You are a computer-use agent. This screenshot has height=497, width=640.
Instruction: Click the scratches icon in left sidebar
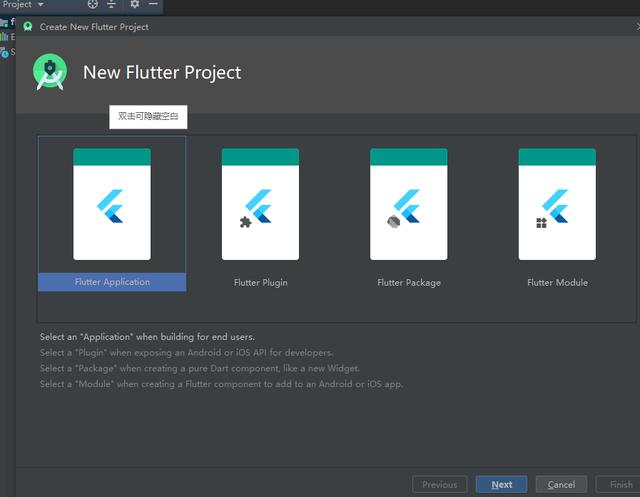(4, 52)
